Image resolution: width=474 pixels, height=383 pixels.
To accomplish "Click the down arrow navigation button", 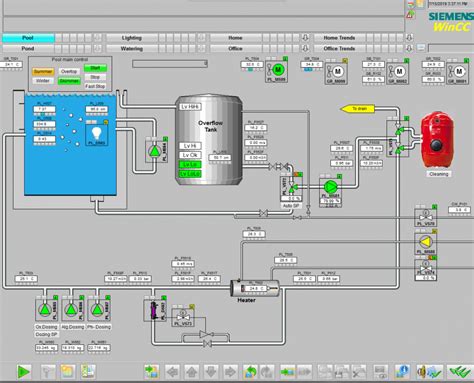I will pyautogui.click(x=211, y=371).
